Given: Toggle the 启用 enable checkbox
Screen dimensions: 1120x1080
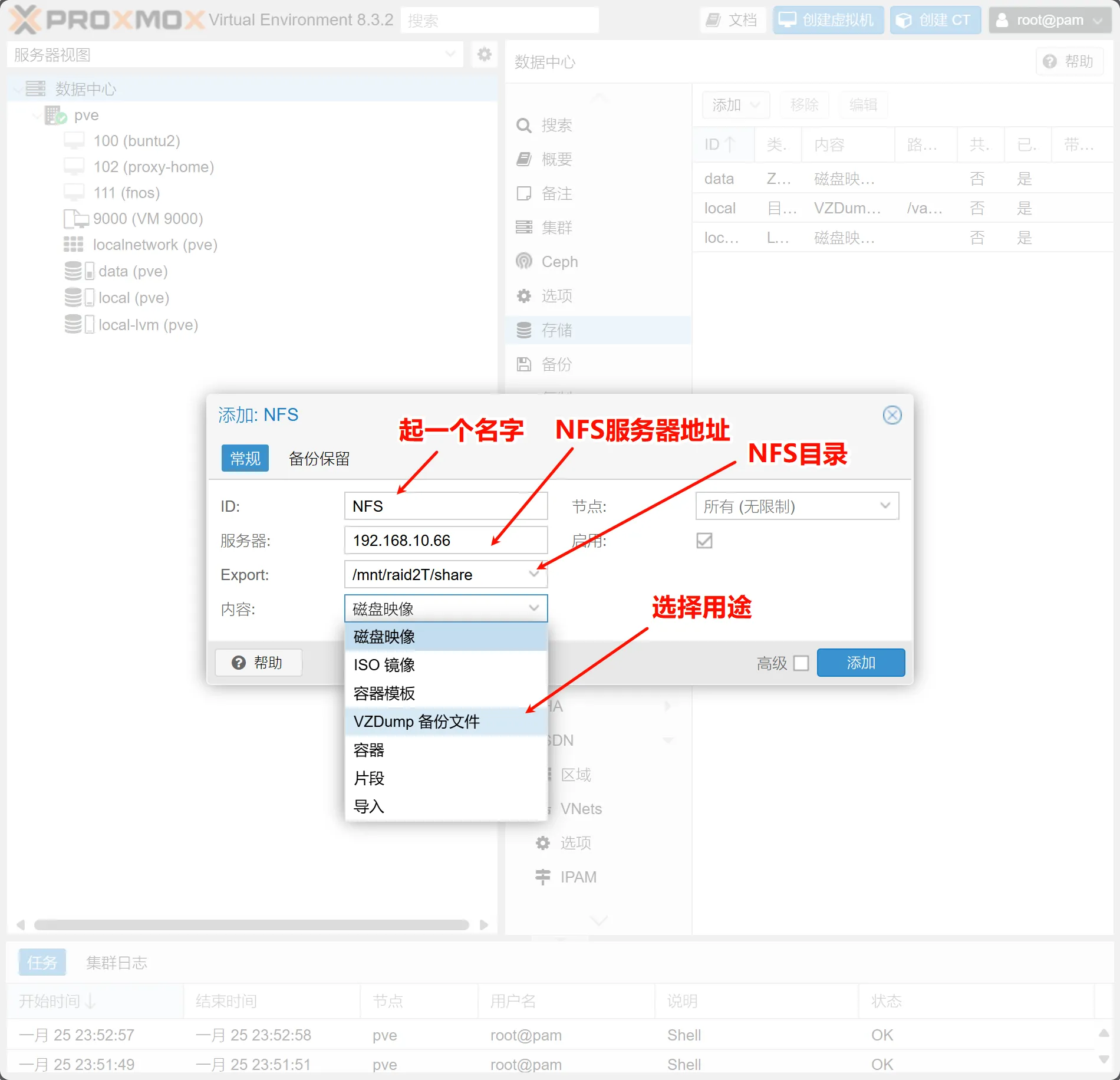Looking at the screenshot, I should (704, 541).
